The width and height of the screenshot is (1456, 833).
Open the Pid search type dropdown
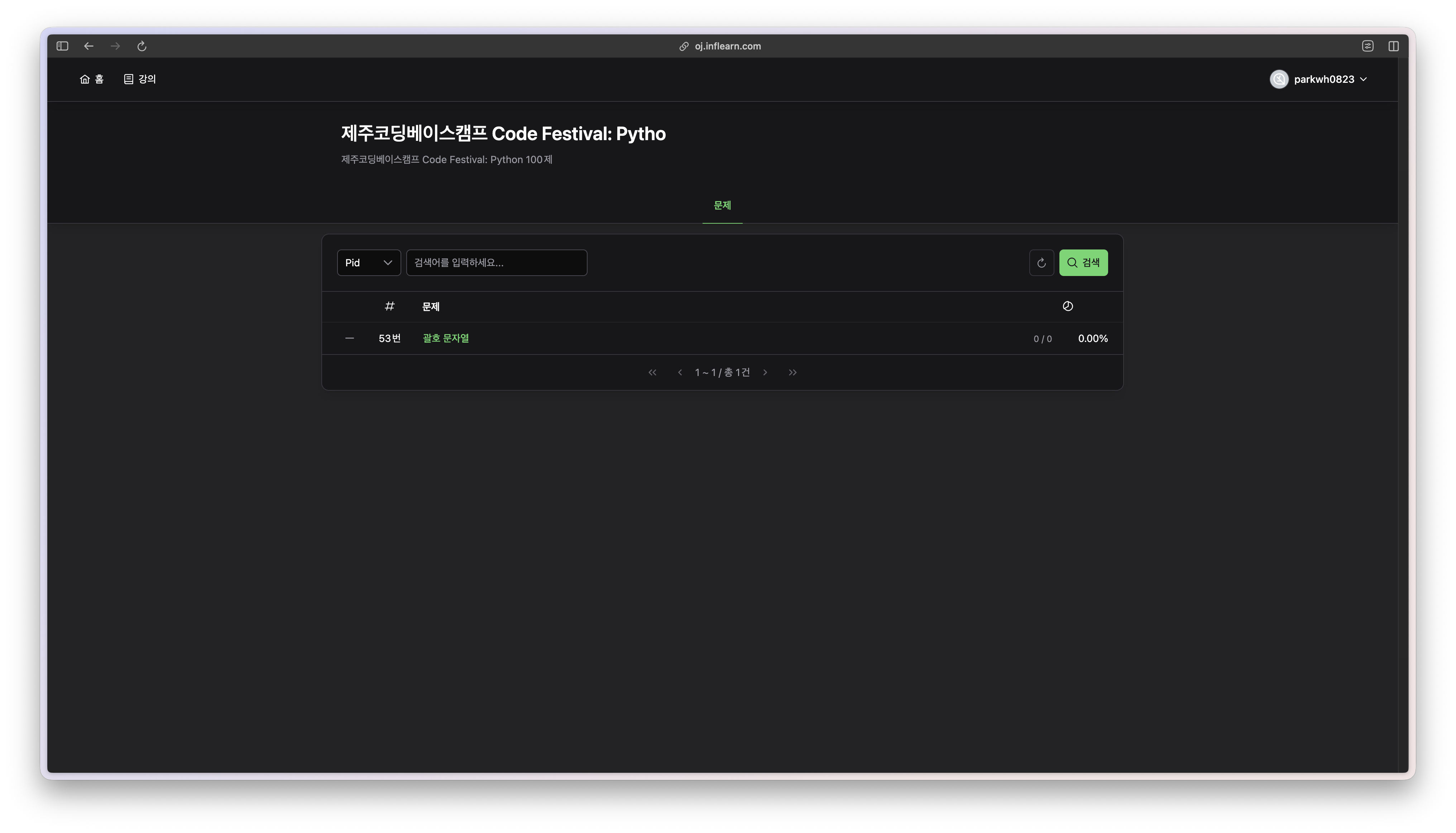(x=369, y=263)
